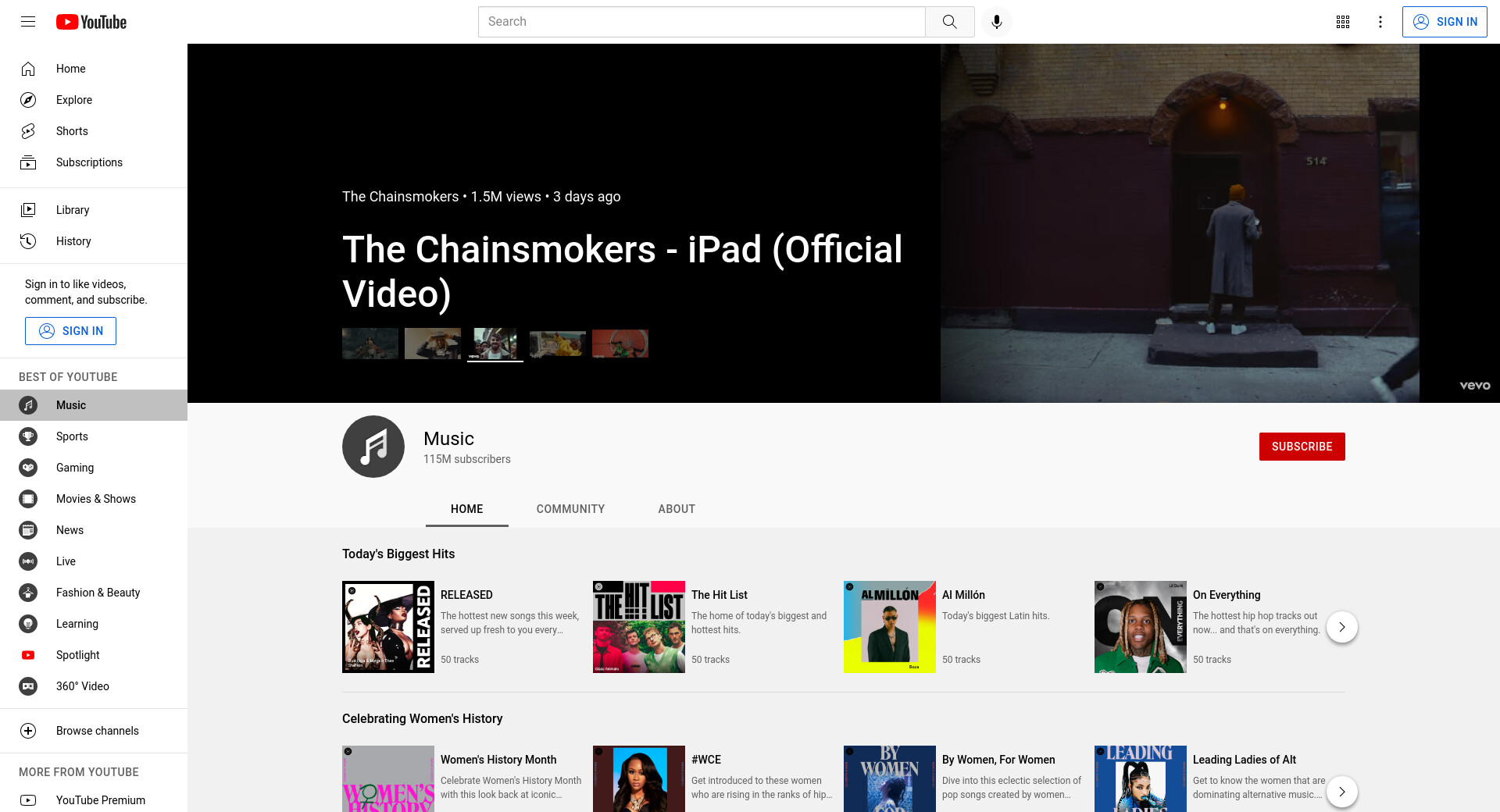The width and height of the screenshot is (1500, 812).
Task: Click the Search input field
Action: pos(702,22)
